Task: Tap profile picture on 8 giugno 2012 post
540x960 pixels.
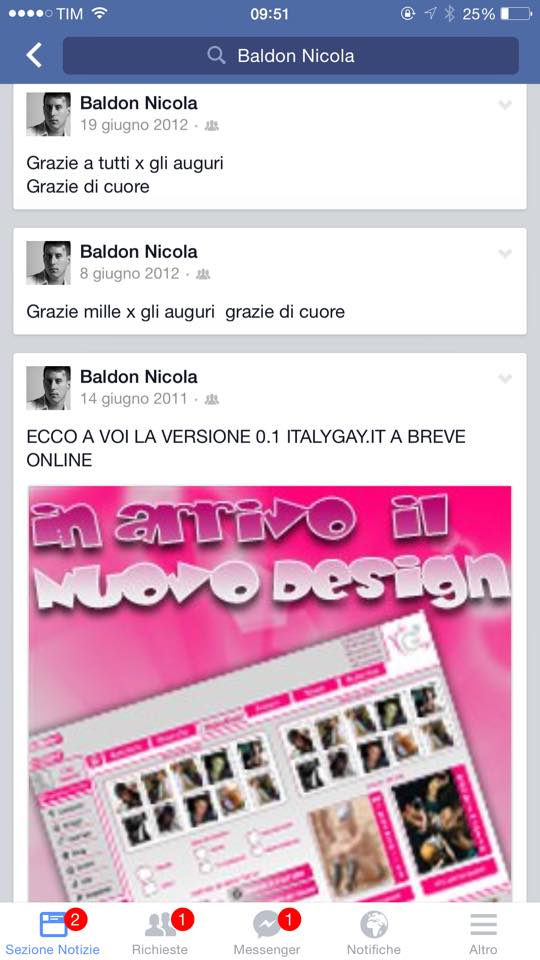Action: 48,263
